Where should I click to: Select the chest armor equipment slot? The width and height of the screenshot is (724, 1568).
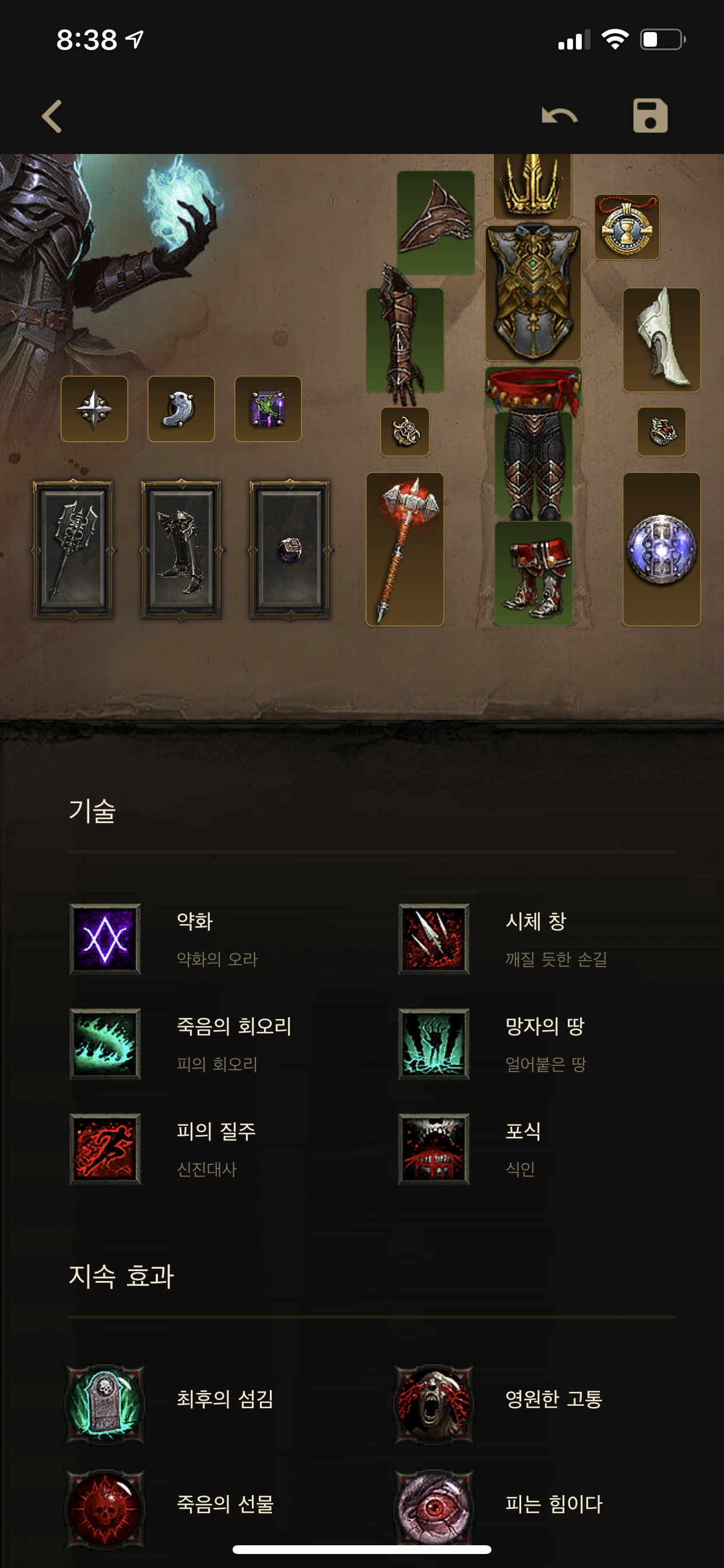click(x=533, y=293)
